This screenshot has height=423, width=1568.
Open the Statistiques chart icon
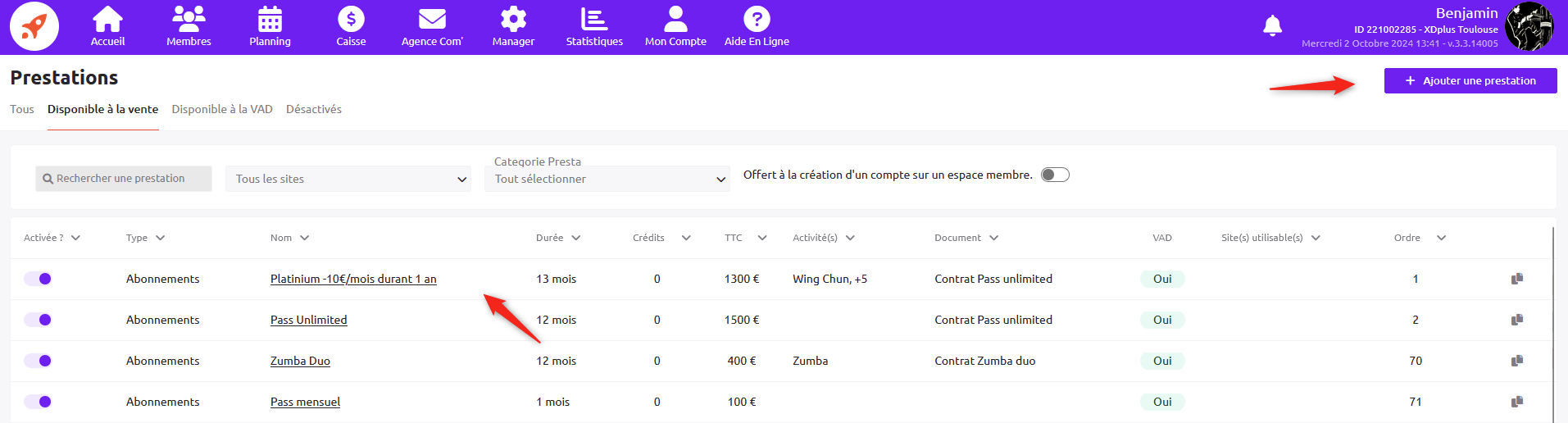[x=594, y=20]
